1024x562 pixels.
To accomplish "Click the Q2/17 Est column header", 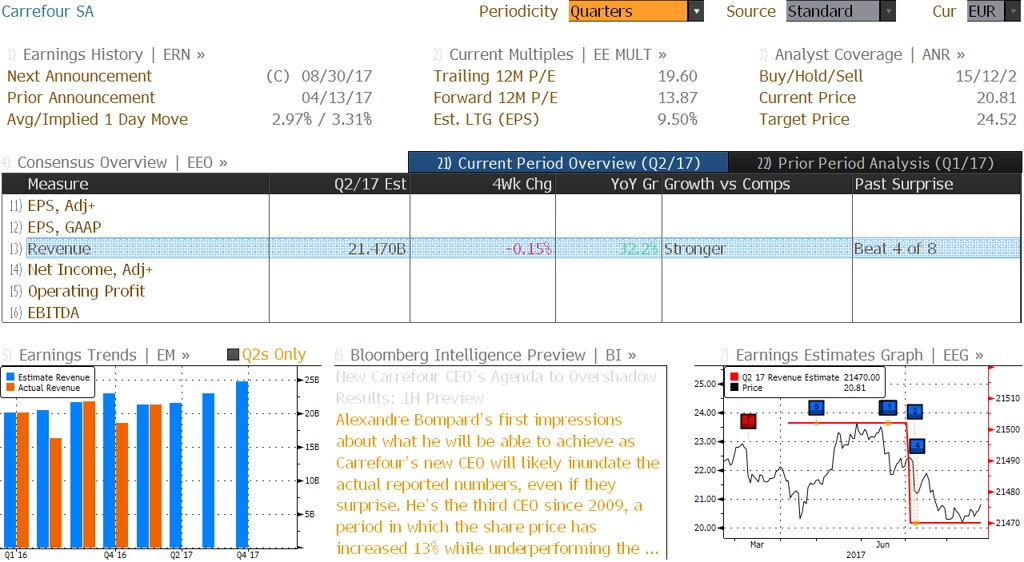I will (340, 184).
